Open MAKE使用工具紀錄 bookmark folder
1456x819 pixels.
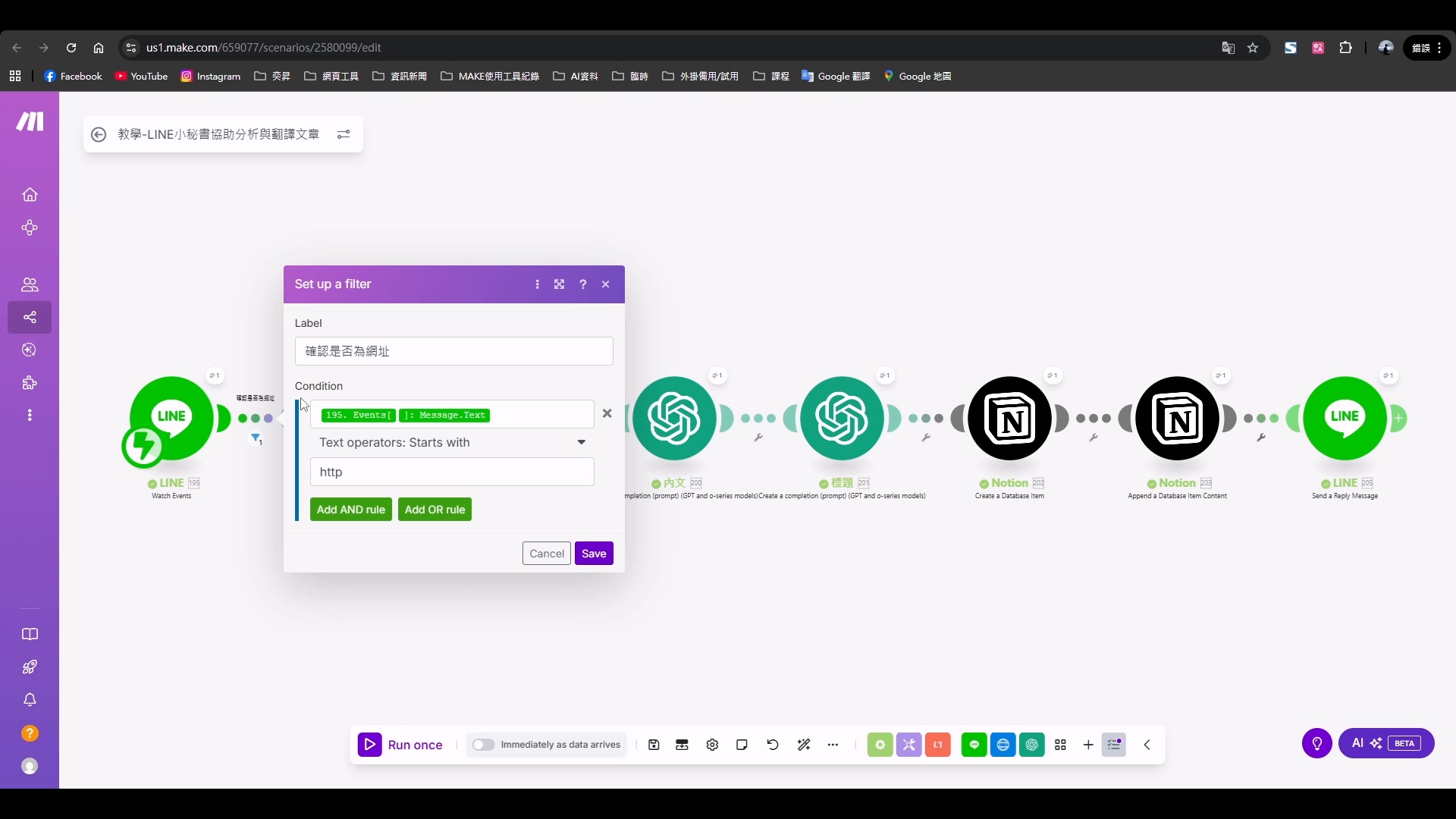tap(490, 77)
